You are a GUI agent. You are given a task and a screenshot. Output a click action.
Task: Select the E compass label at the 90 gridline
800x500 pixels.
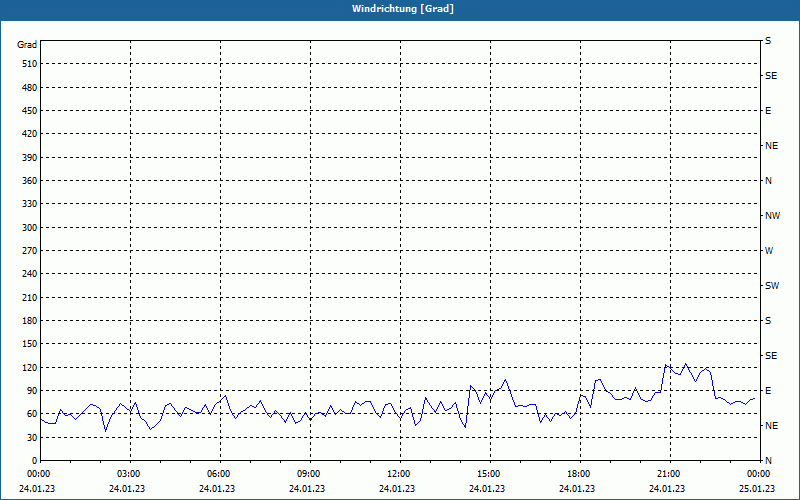click(x=768, y=391)
